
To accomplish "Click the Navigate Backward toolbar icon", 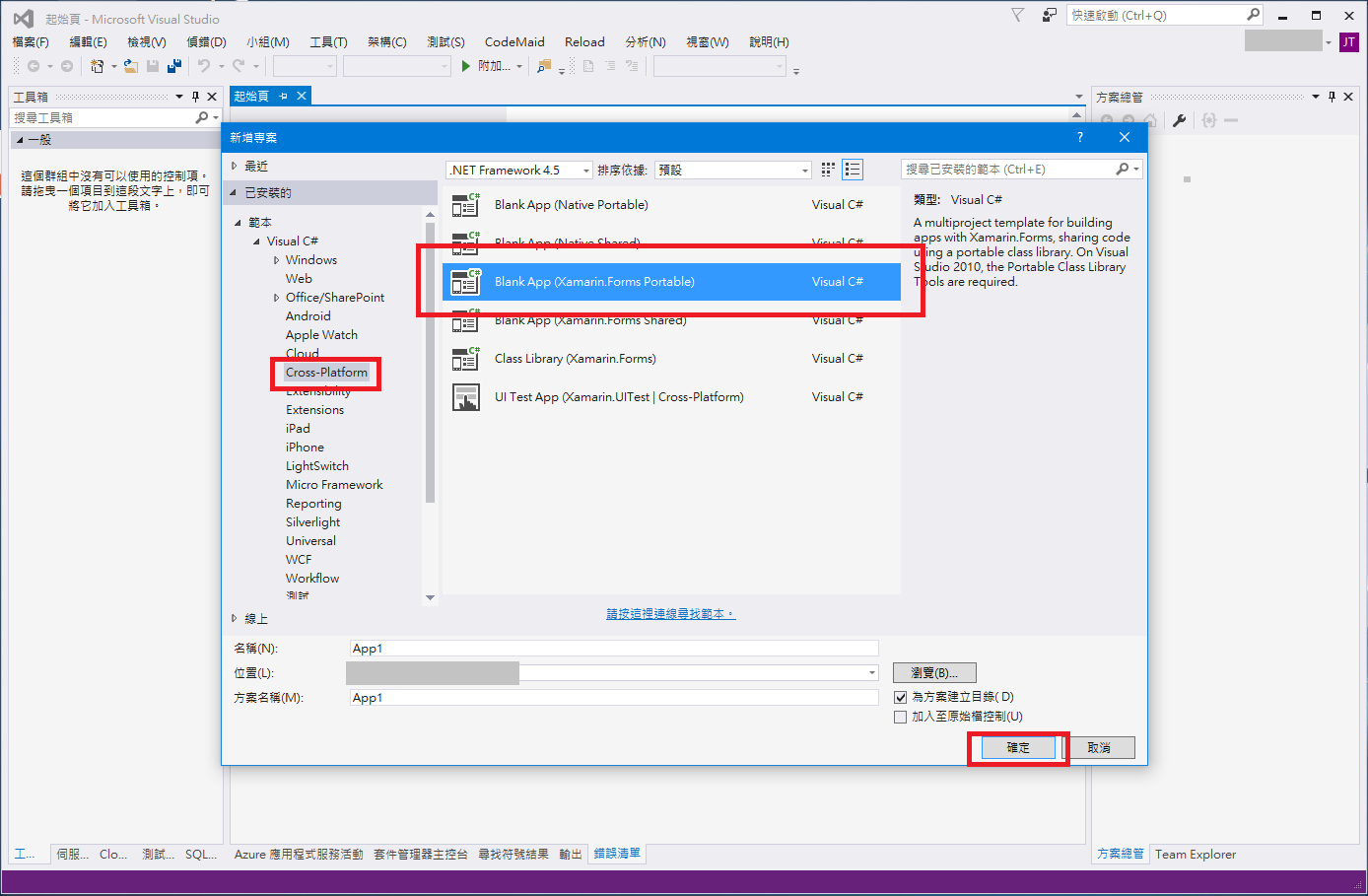I will coord(34,66).
